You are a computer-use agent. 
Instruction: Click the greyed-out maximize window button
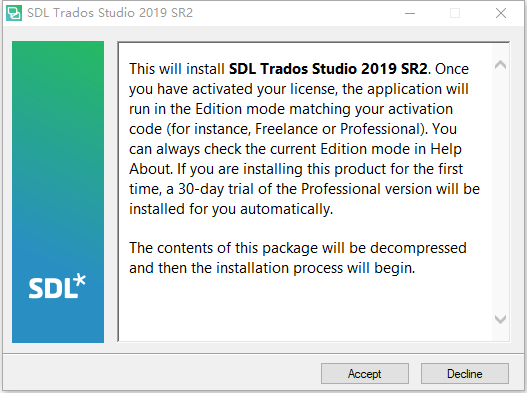coord(455,13)
